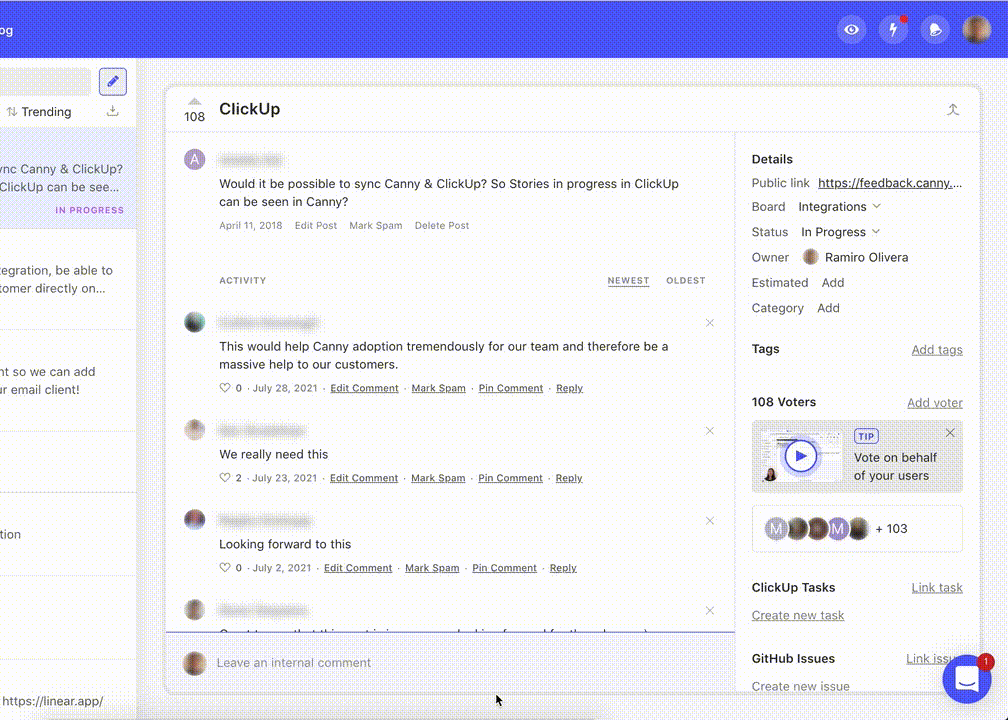This screenshot has width=1008, height=720.
Task: Upvote the ClickUp post arrow
Action: coord(194,102)
